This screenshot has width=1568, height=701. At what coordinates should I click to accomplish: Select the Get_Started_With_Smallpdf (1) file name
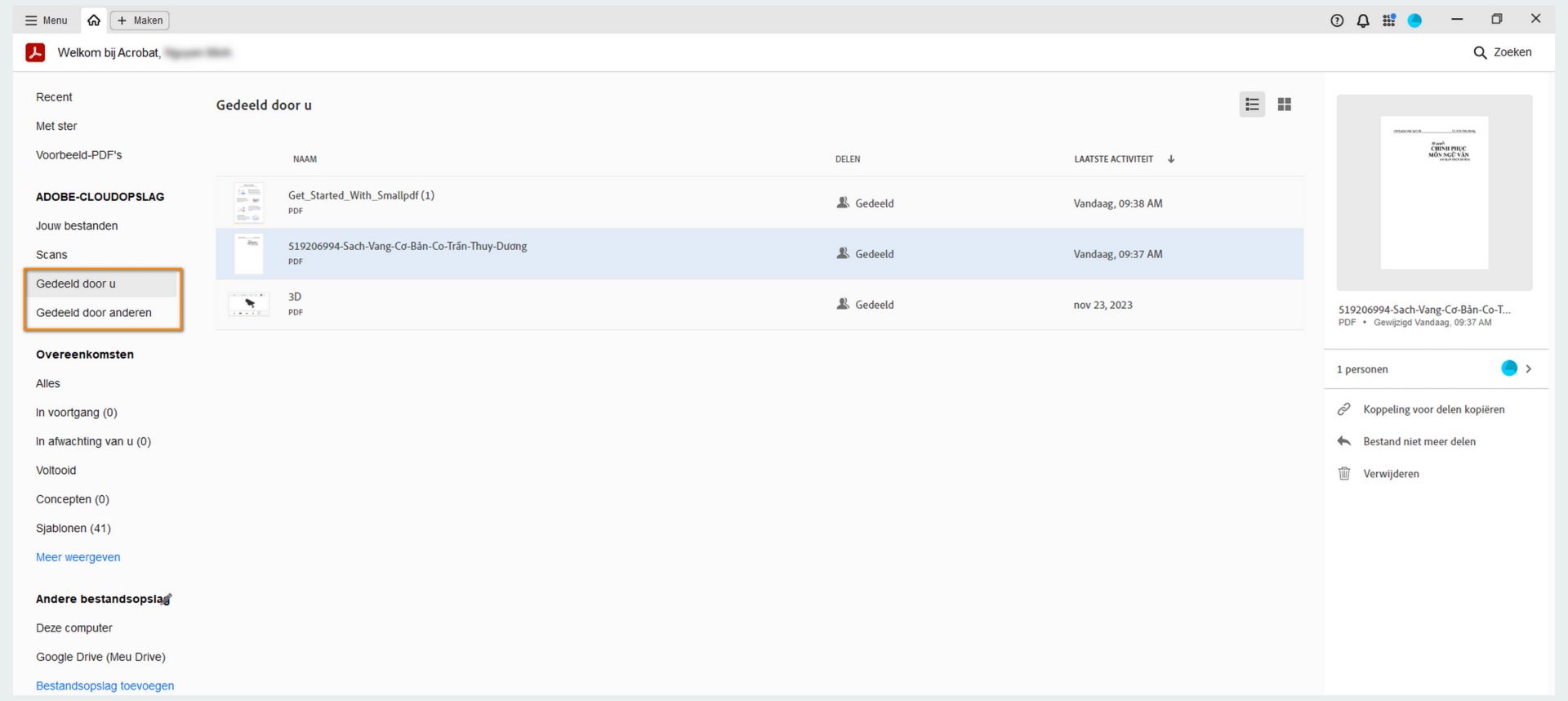[361, 195]
